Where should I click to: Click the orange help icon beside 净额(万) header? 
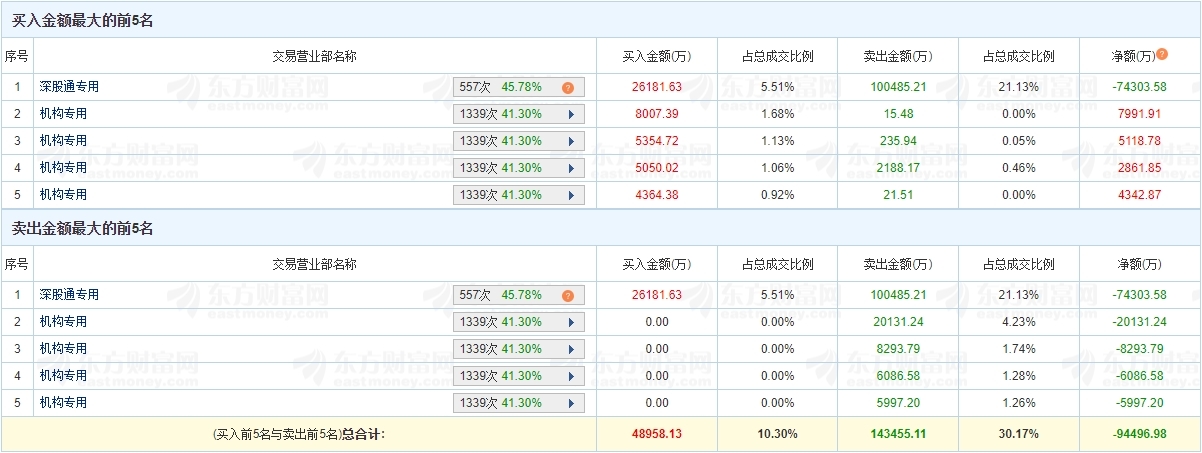tap(1162, 54)
